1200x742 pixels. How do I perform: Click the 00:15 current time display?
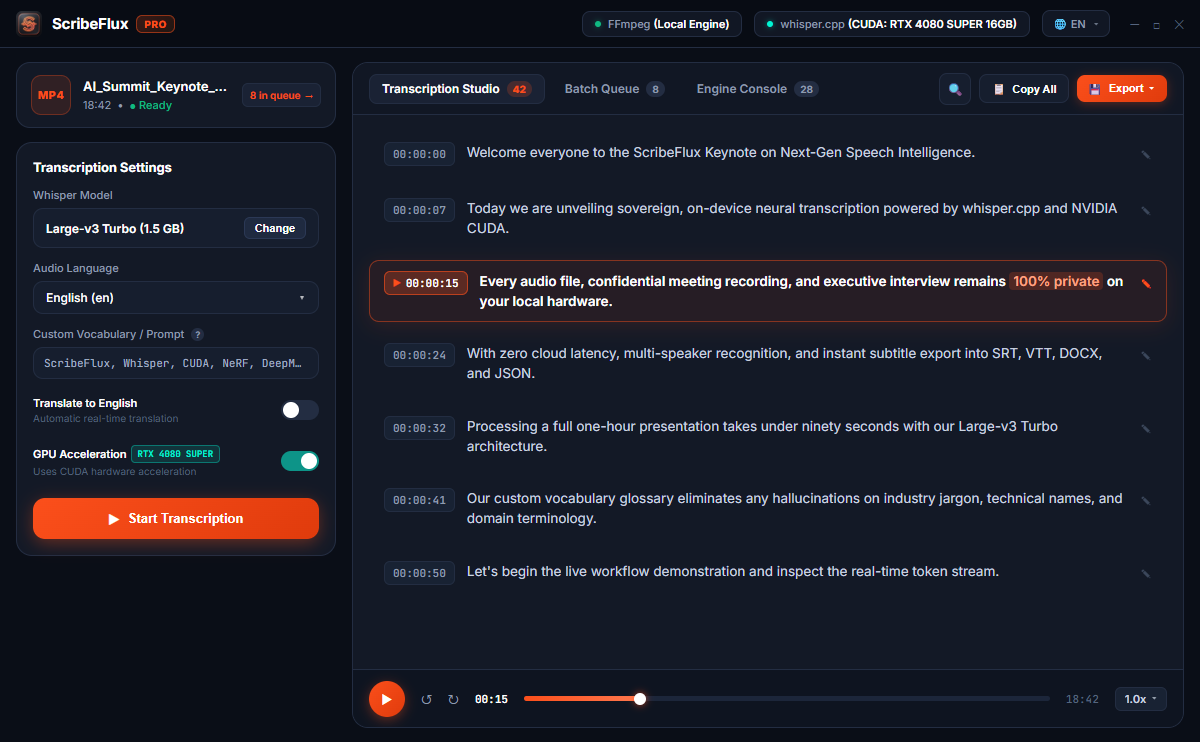point(491,699)
